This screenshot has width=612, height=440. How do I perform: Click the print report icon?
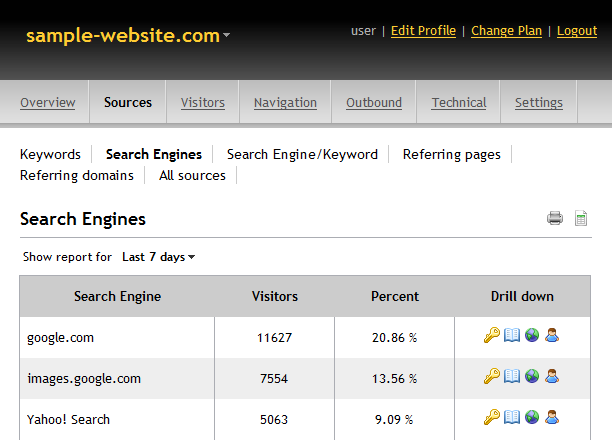[x=554, y=218]
